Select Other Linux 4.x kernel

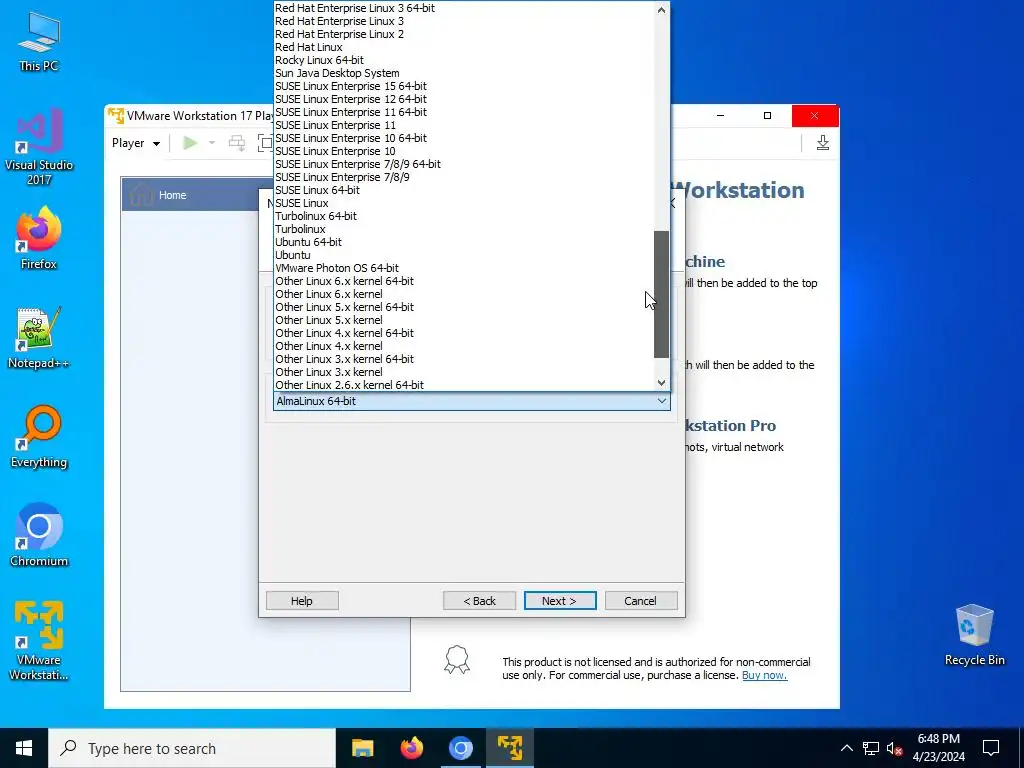click(x=464, y=346)
